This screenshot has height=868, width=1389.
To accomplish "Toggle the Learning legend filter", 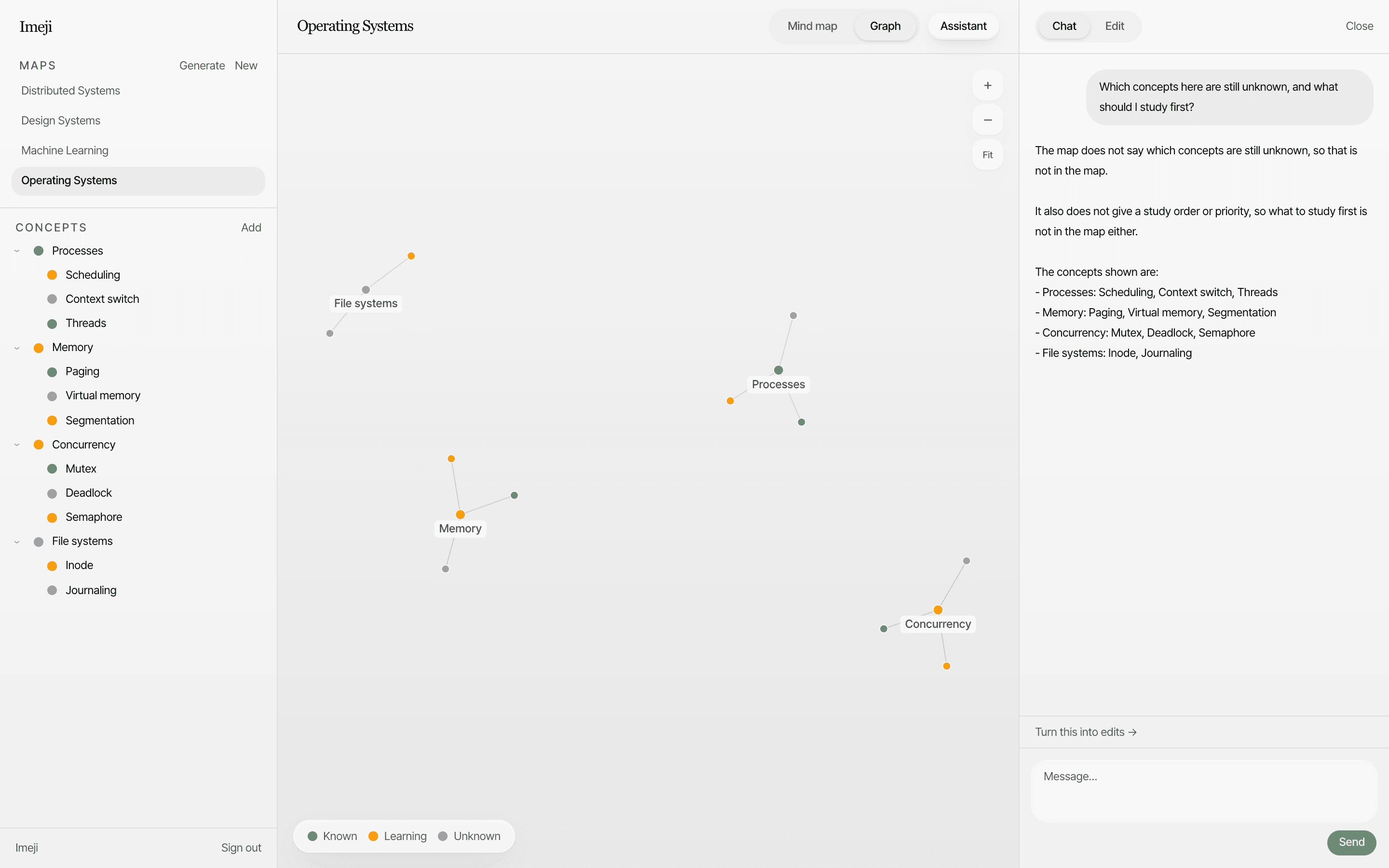I will pos(398,837).
